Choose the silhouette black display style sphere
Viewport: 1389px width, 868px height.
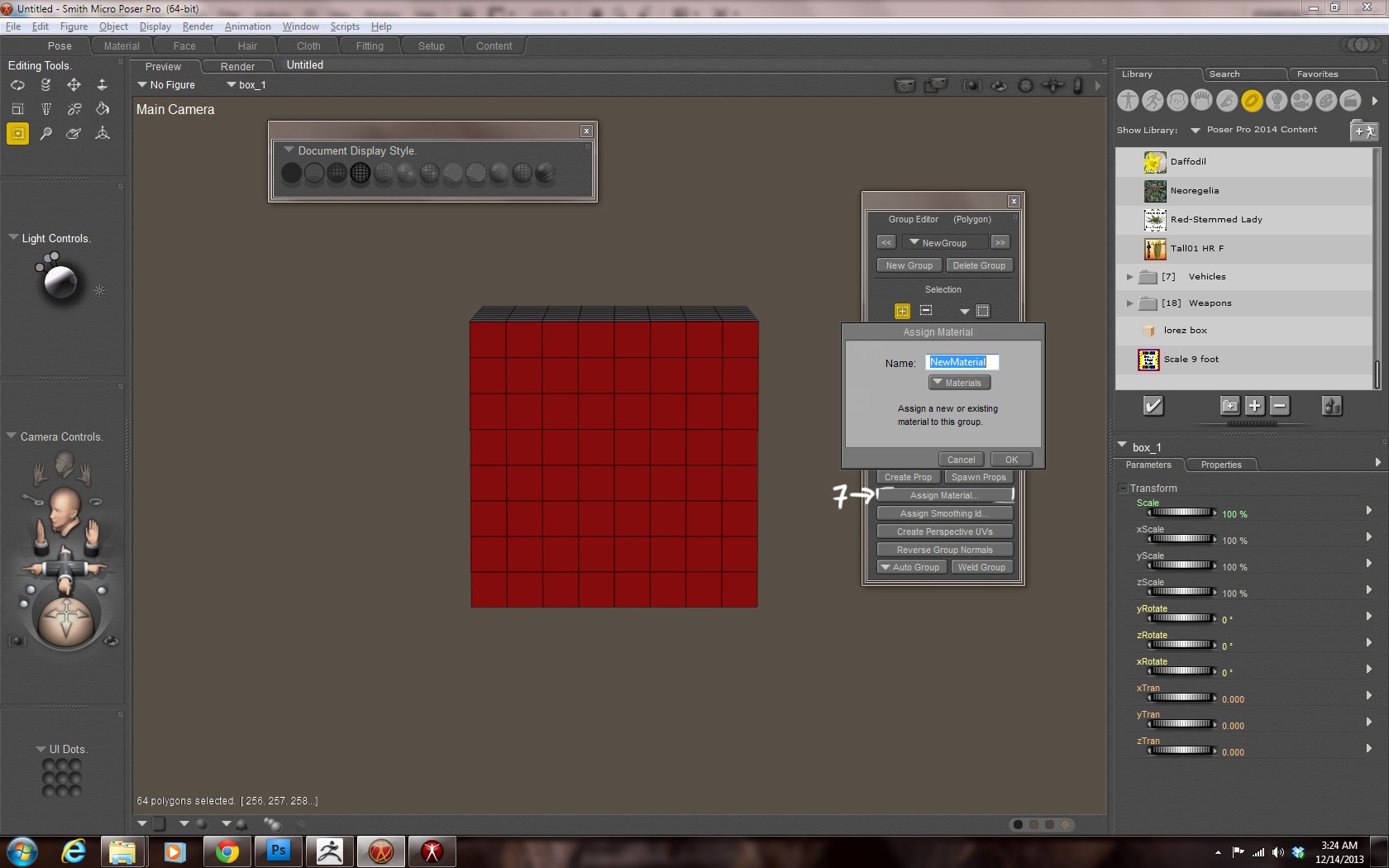tap(291, 173)
